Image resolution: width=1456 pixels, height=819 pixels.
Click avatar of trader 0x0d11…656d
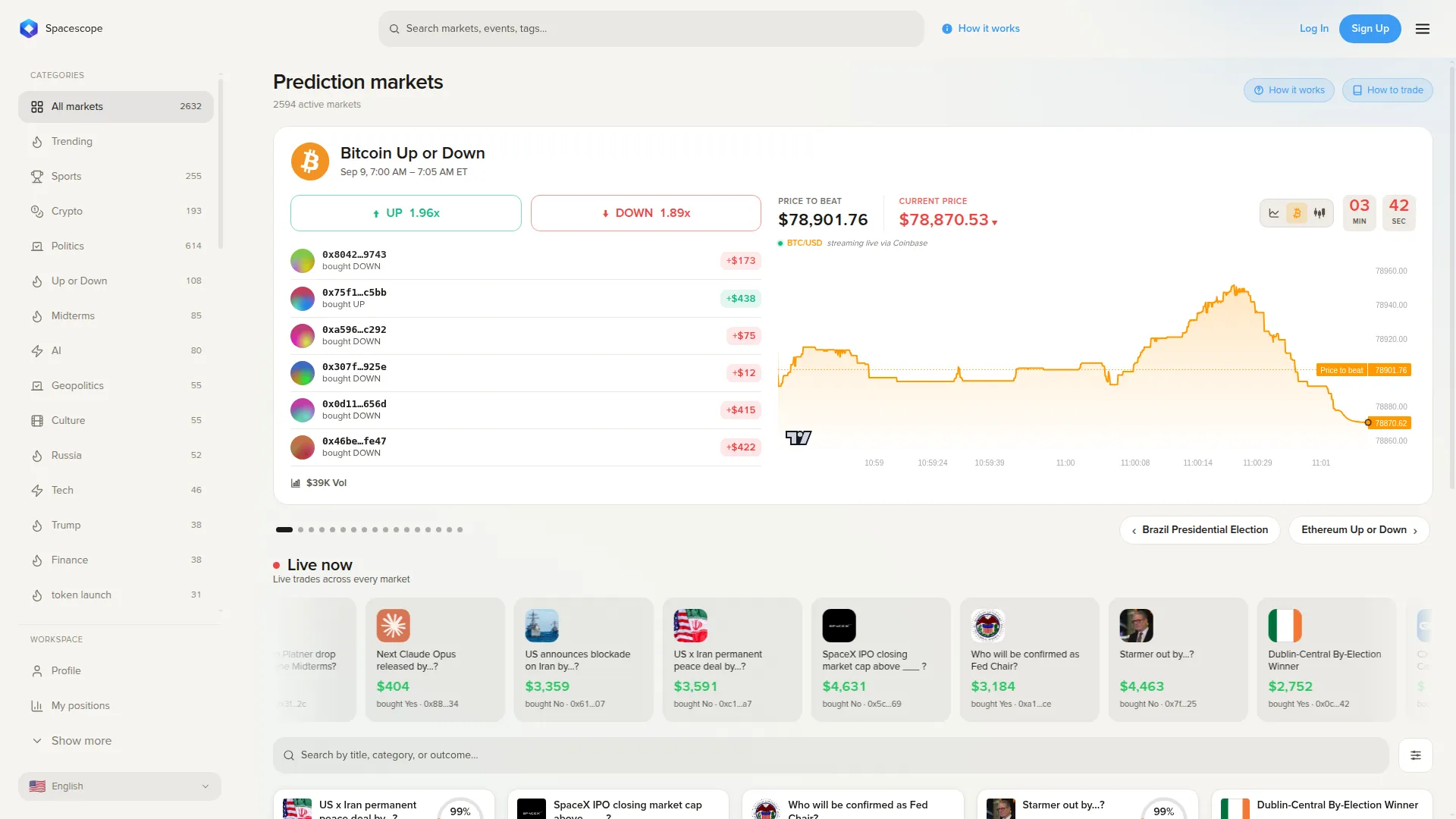tap(303, 410)
